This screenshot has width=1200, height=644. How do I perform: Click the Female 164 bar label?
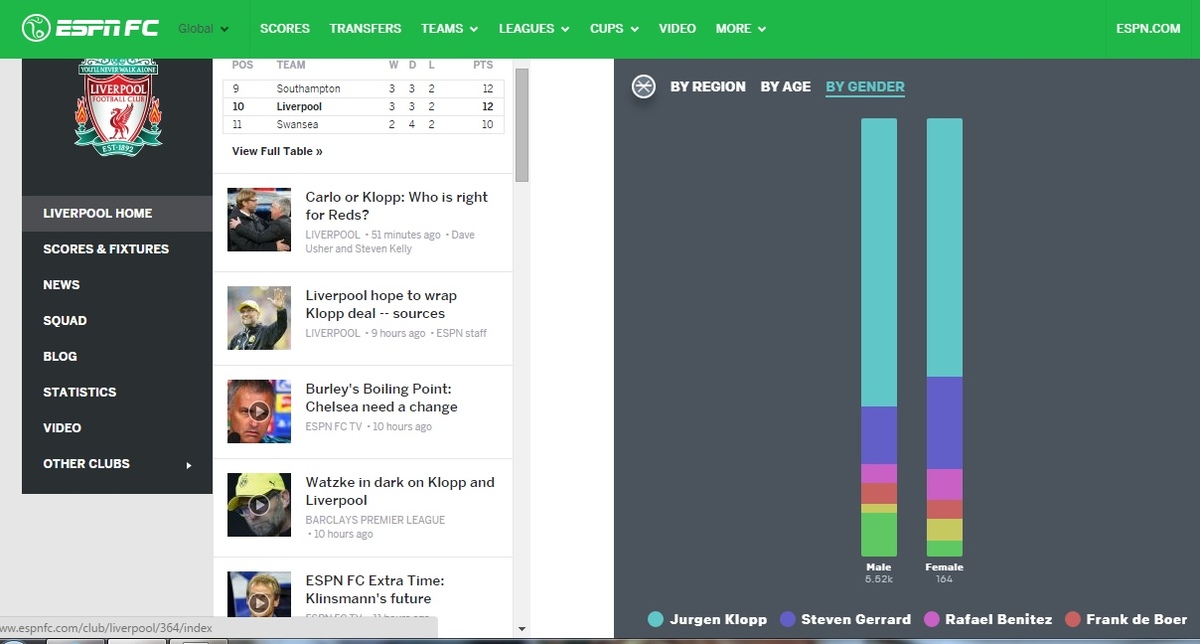tap(945, 573)
